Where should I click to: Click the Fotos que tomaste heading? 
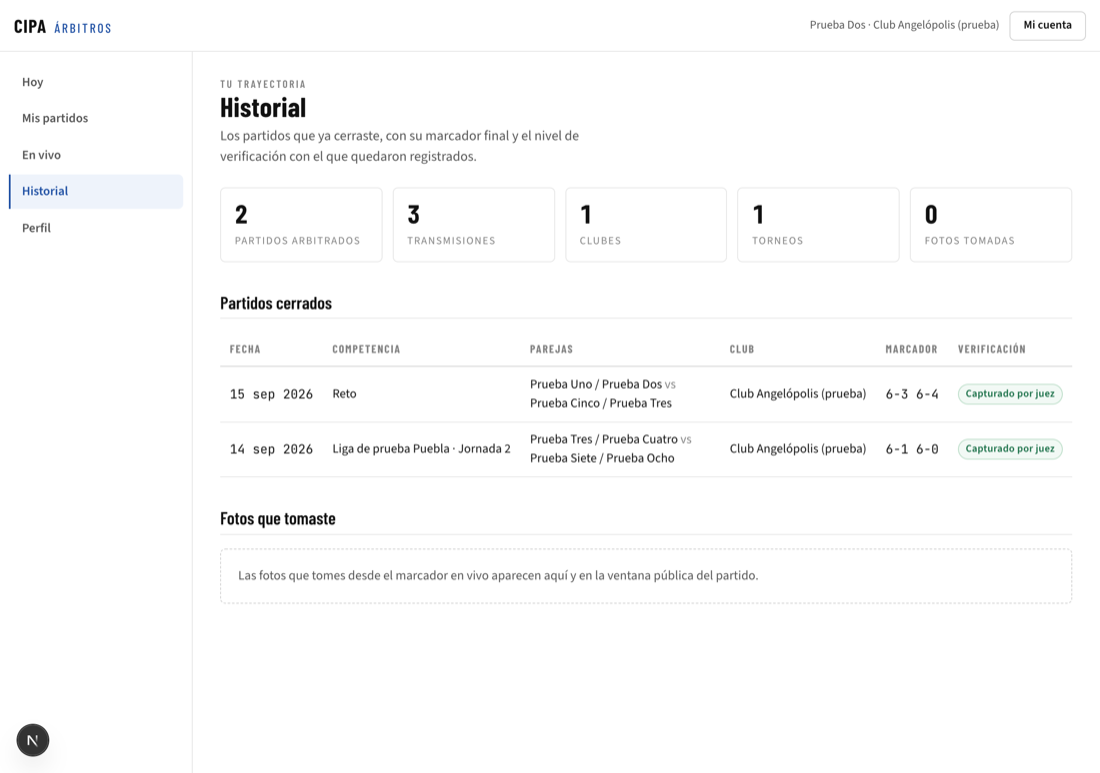coord(278,518)
